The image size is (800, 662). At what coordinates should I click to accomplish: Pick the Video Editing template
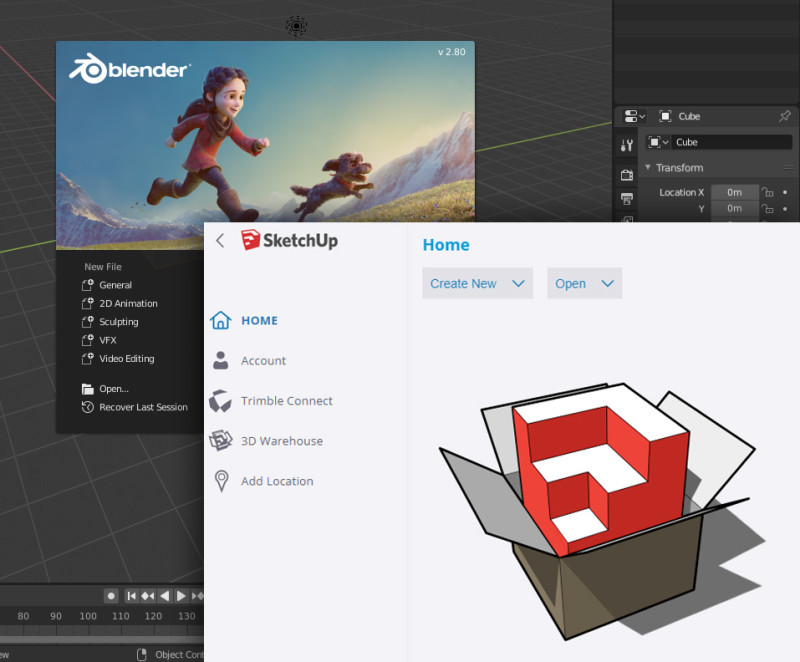(118, 358)
